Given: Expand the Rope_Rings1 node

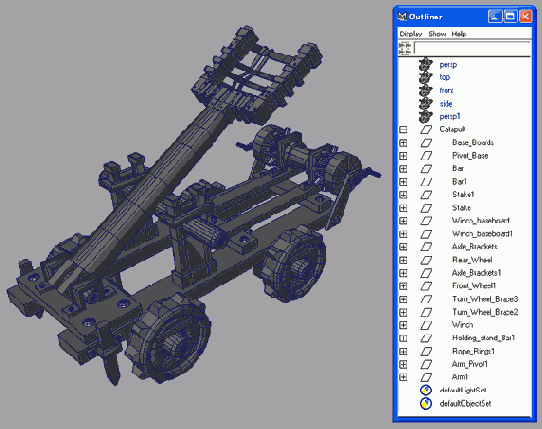Looking at the screenshot, I should [403, 352].
